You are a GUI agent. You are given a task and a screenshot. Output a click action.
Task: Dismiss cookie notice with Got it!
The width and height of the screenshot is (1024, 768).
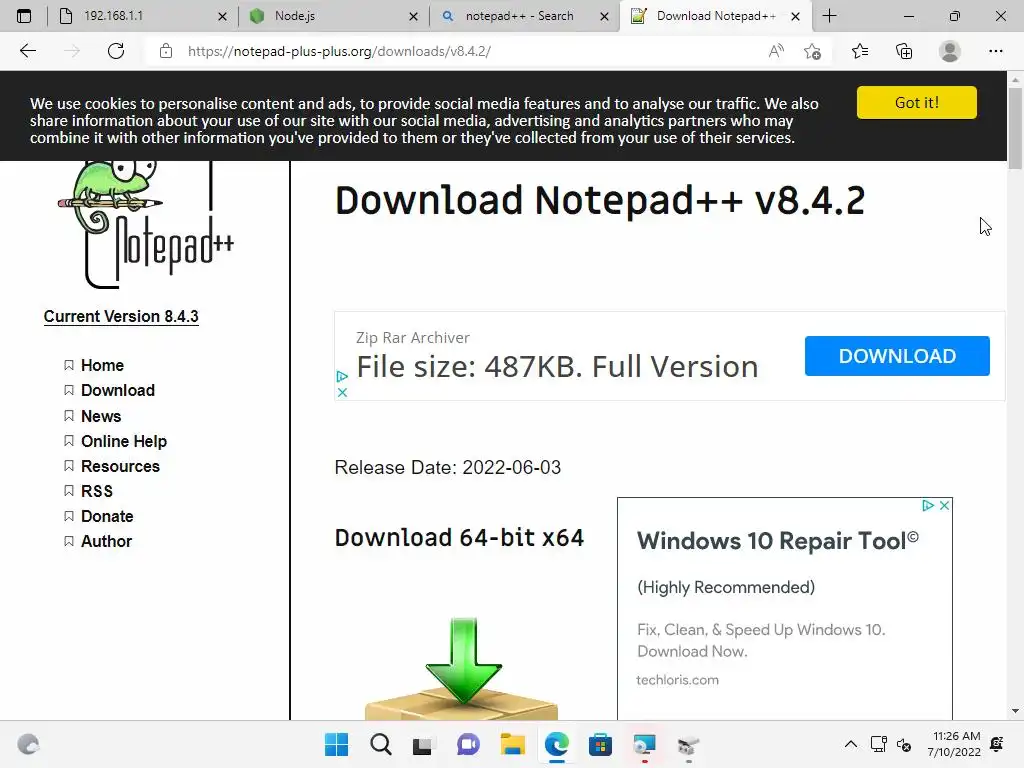[x=917, y=103]
